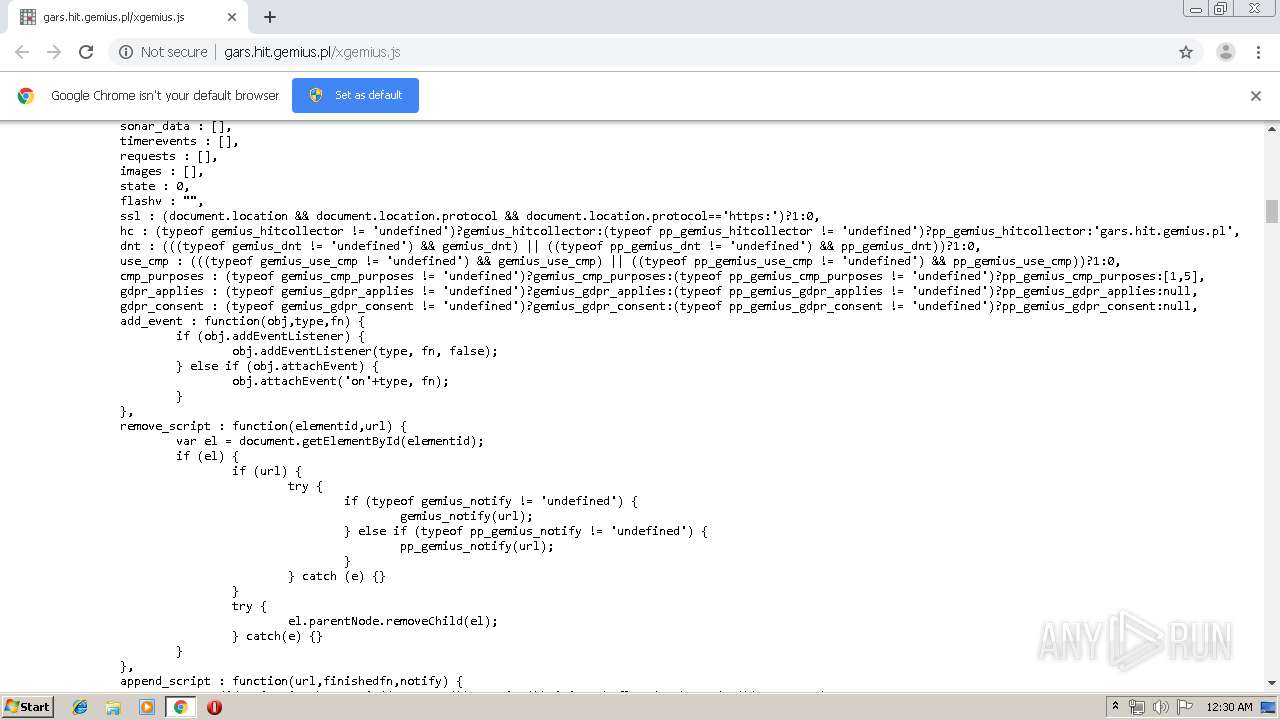The image size is (1280, 720).
Task: Open Windows Explorer folder in taskbar
Action: click(113, 706)
